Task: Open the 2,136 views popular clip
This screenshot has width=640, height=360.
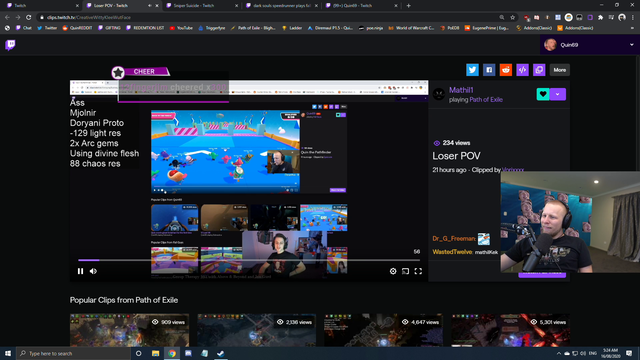Action: click(x=256, y=330)
